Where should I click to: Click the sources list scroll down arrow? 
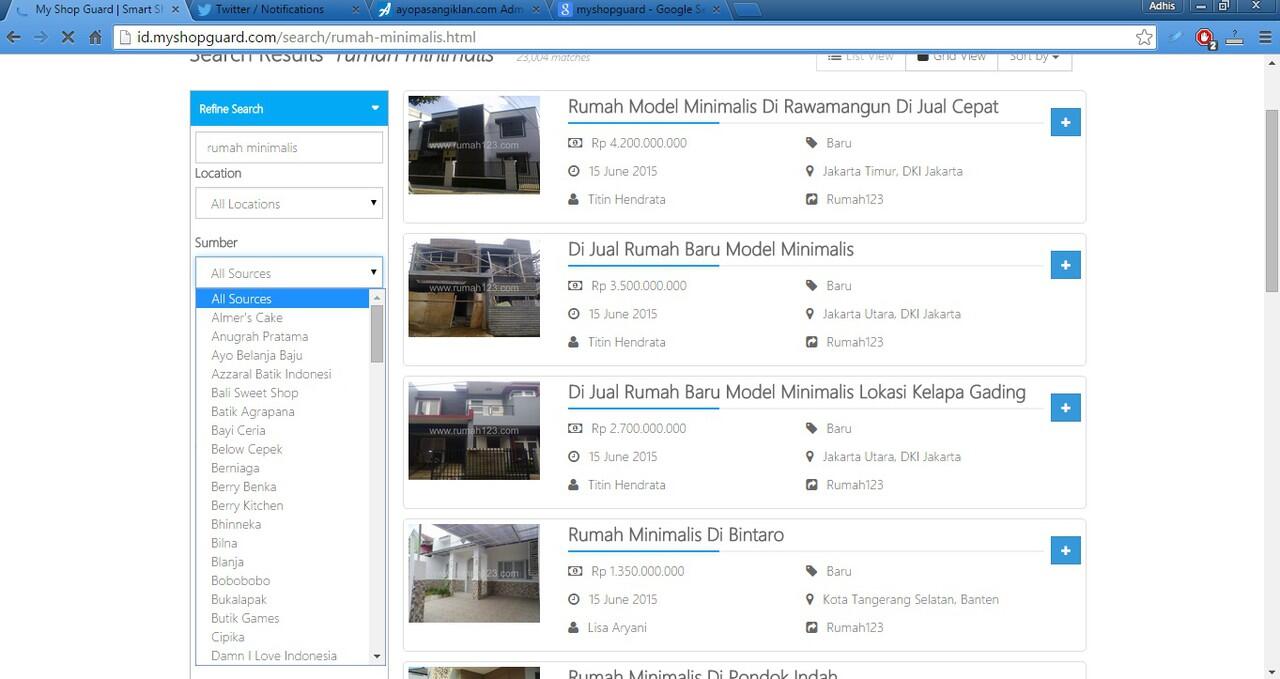pyautogui.click(x=377, y=657)
